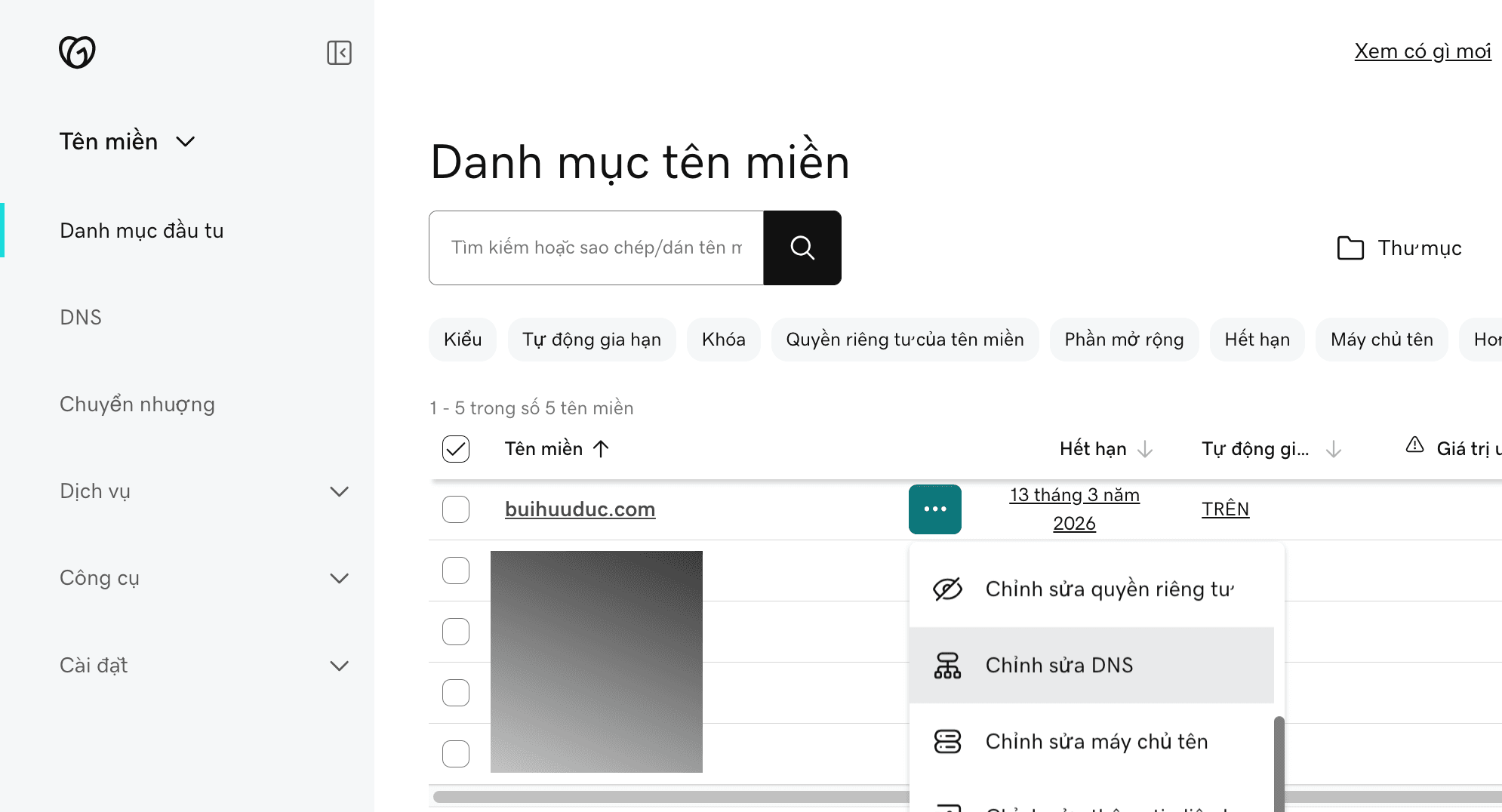Open the Xem có gì mới link

(x=1422, y=51)
